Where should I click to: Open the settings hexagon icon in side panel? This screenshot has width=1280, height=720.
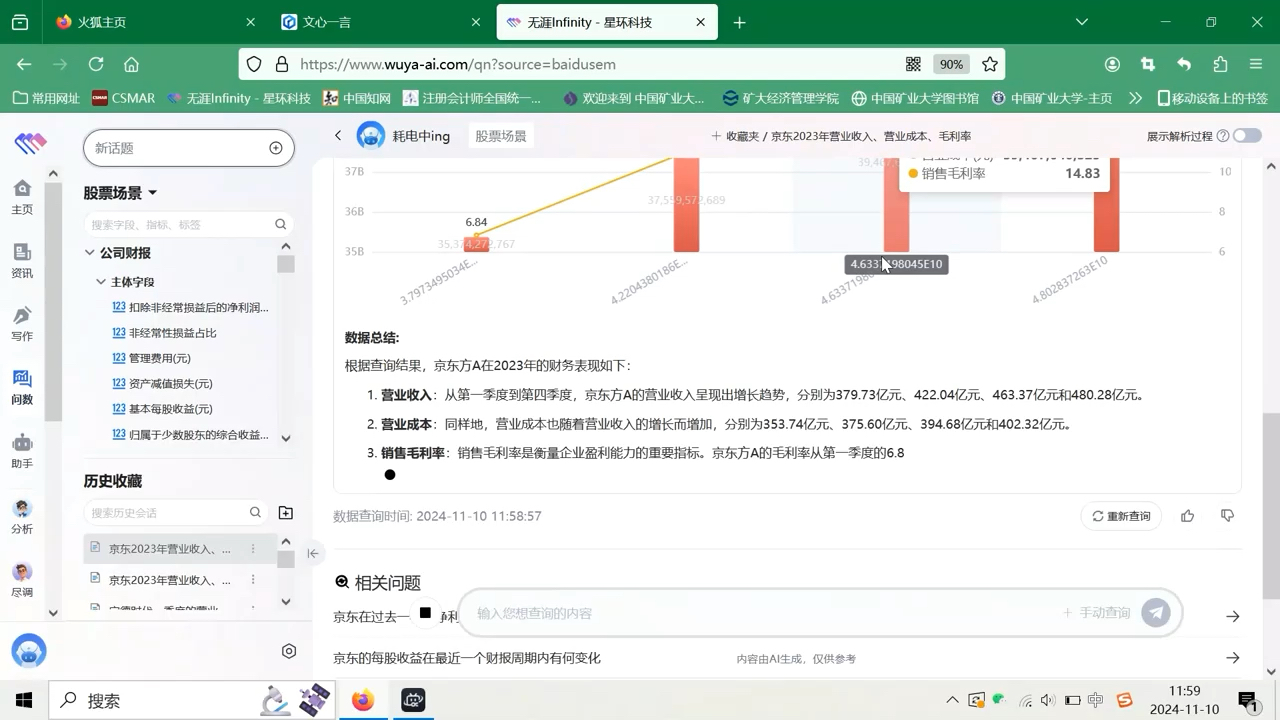coord(289,651)
